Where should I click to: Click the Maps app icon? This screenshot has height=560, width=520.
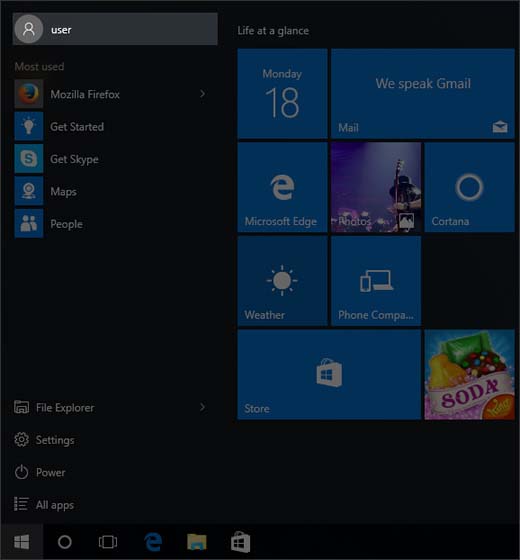pyautogui.click(x=29, y=191)
